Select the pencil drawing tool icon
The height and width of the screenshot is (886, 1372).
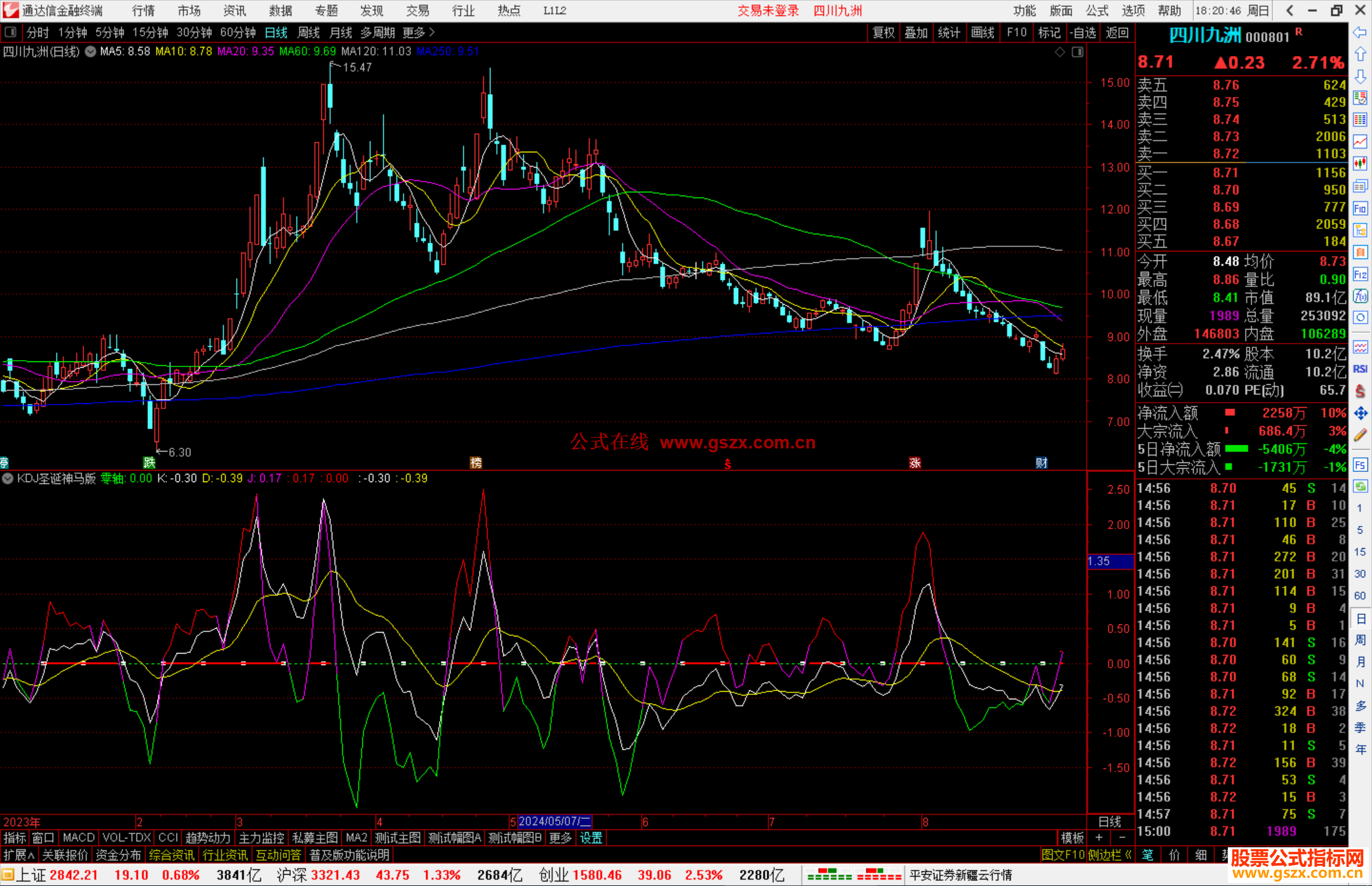click(1360, 435)
